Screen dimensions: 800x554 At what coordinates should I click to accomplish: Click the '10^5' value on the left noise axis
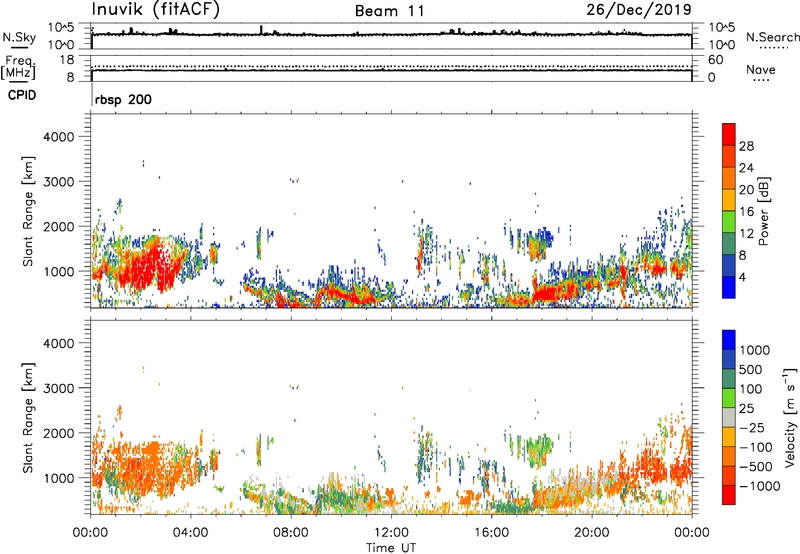pyautogui.click(x=61, y=28)
